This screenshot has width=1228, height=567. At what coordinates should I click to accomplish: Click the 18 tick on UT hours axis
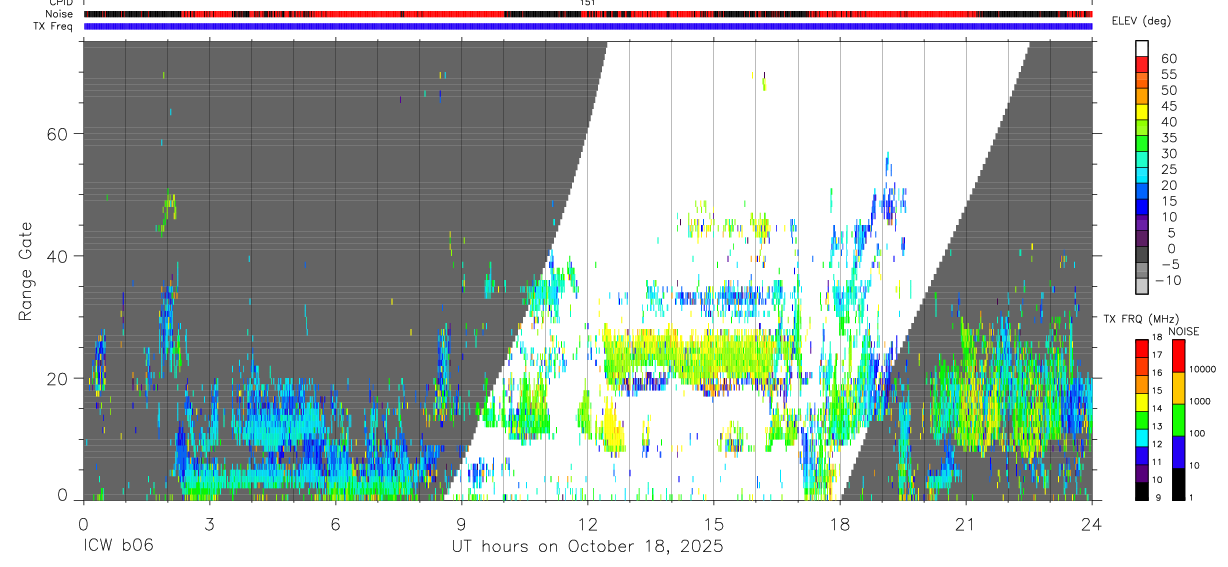click(x=840, y=524)
